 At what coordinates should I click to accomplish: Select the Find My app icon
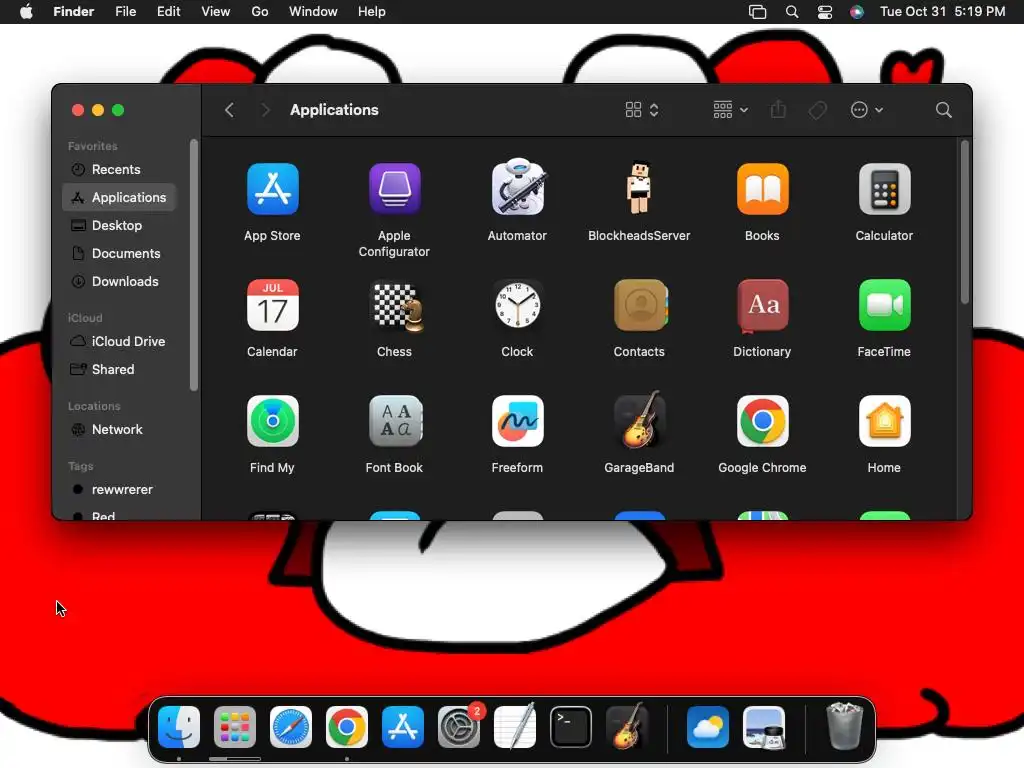click(x=272, y=421)
